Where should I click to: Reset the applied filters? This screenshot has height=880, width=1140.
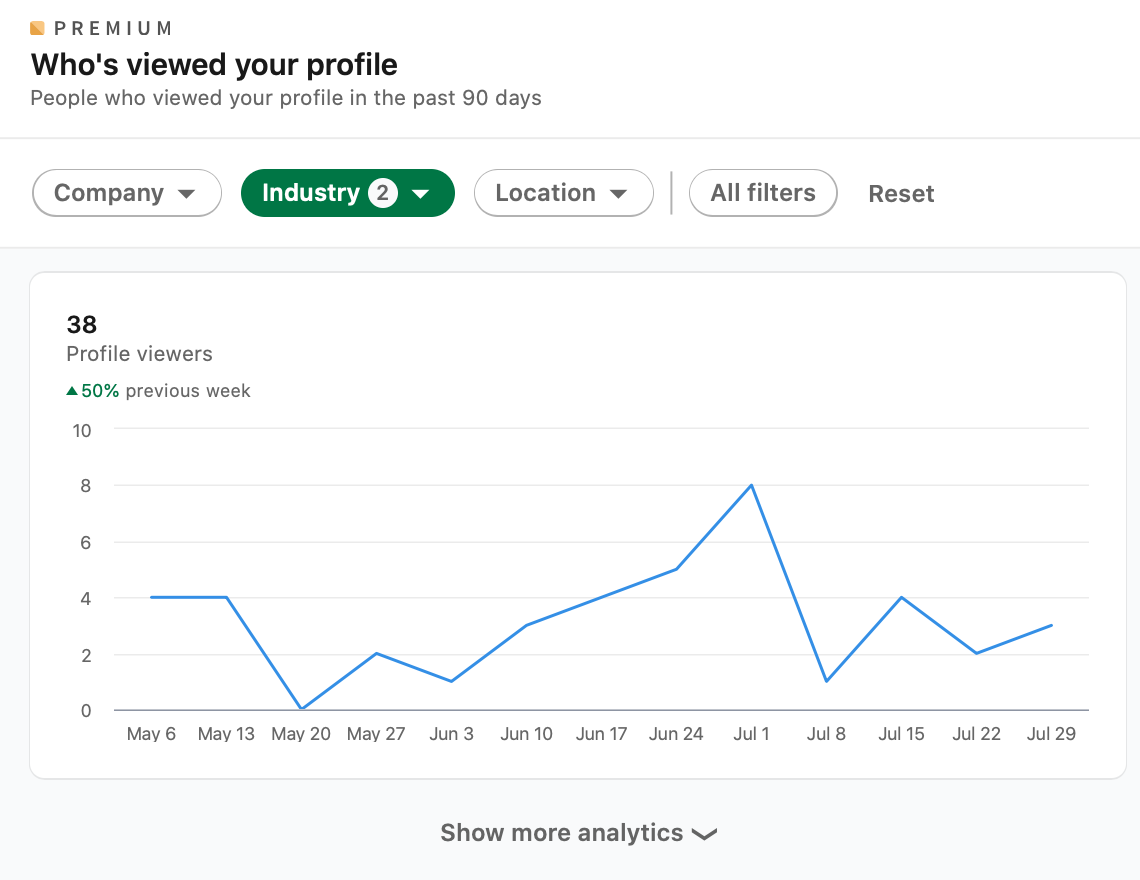(901, 194)
